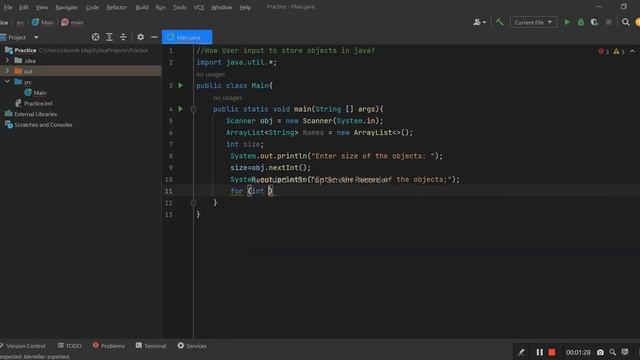640x360 pixels.
Task: Open the user account dropdown icon
Action: pos(479,22)
